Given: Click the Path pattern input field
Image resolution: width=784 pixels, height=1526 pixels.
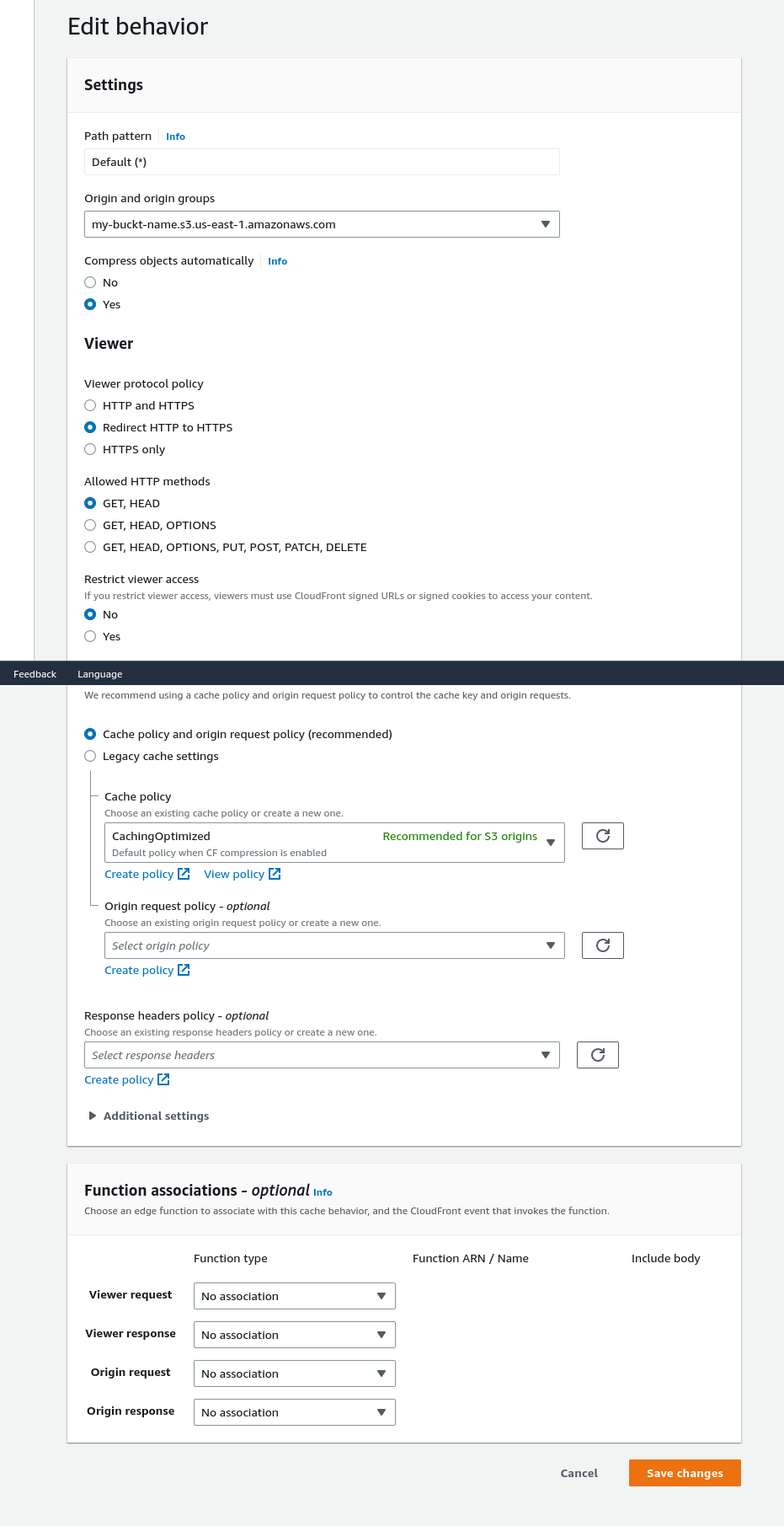Looking at the screenshot, I should pos(321,161).
